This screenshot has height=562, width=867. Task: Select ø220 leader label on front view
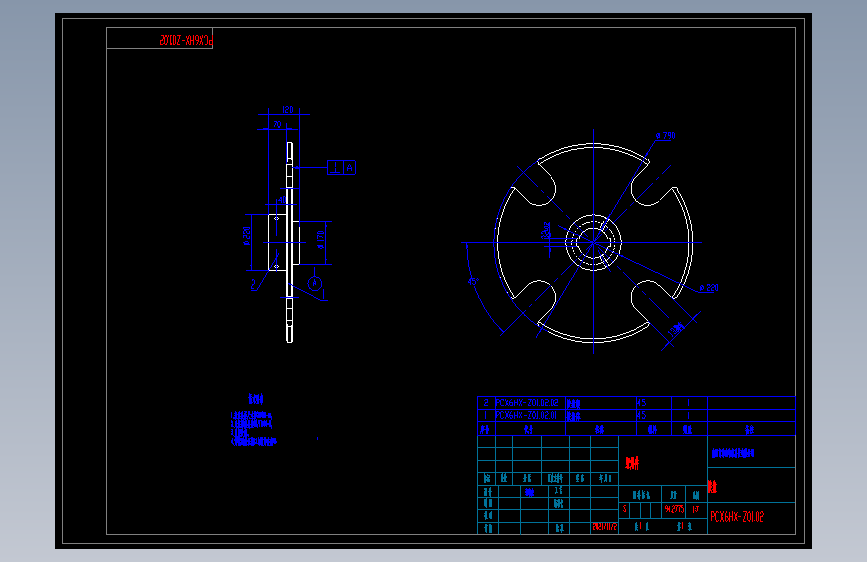[709, 288]
